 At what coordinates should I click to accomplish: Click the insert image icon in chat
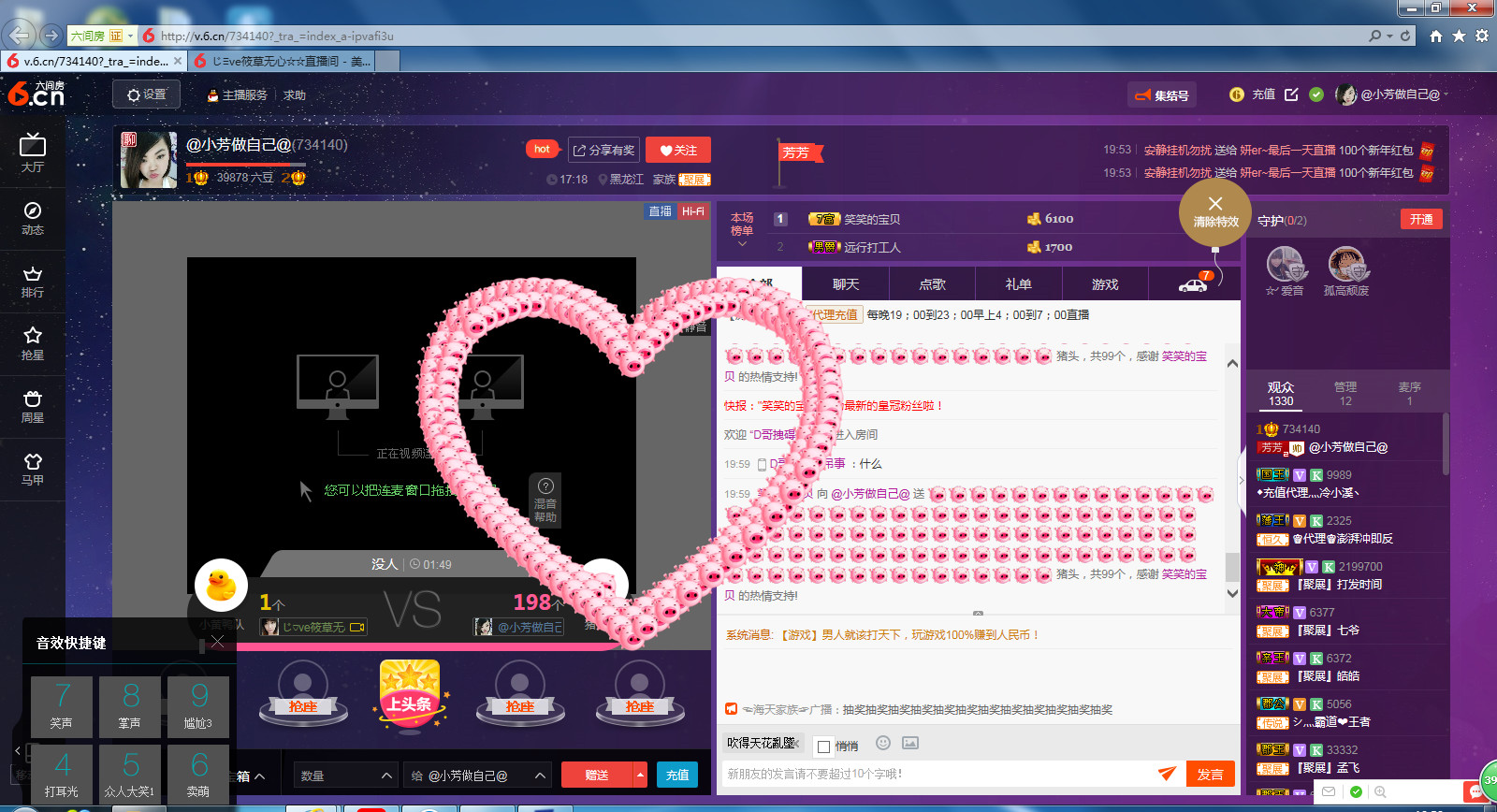point(910,743)
